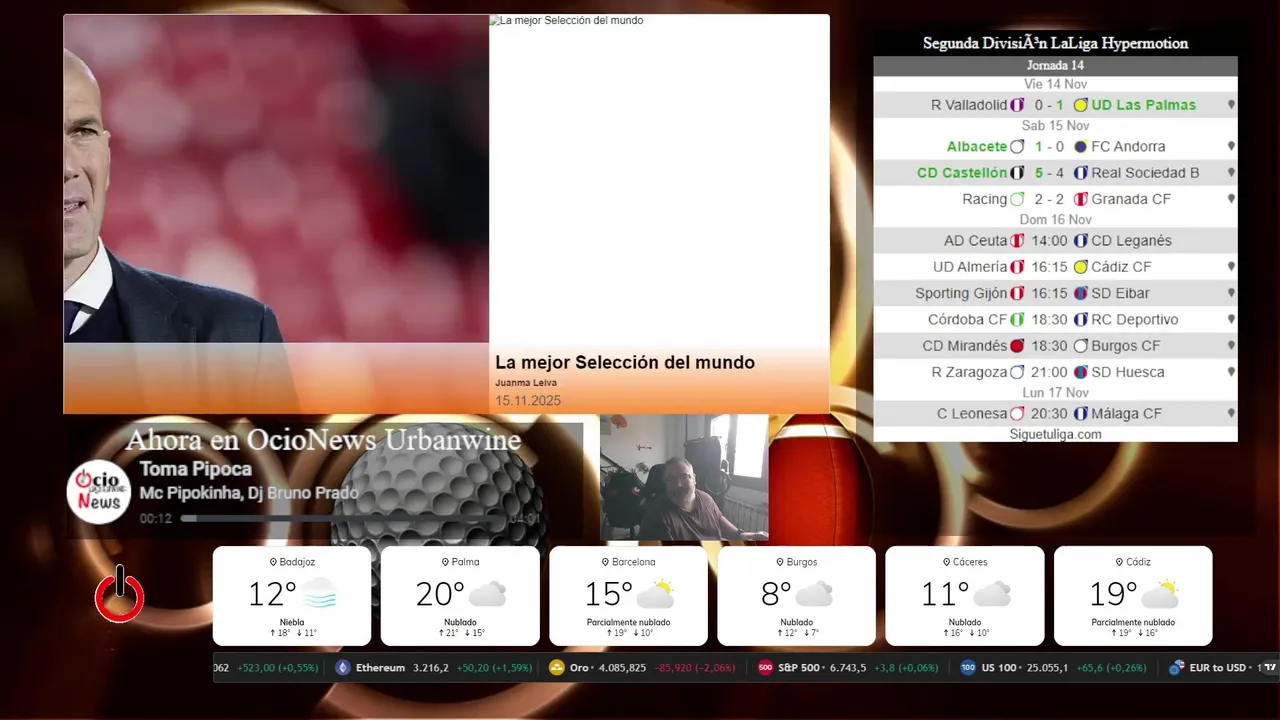The image size is (1280, 720).
Task: Open the OcioNews round logo
Action: (99, 491)
